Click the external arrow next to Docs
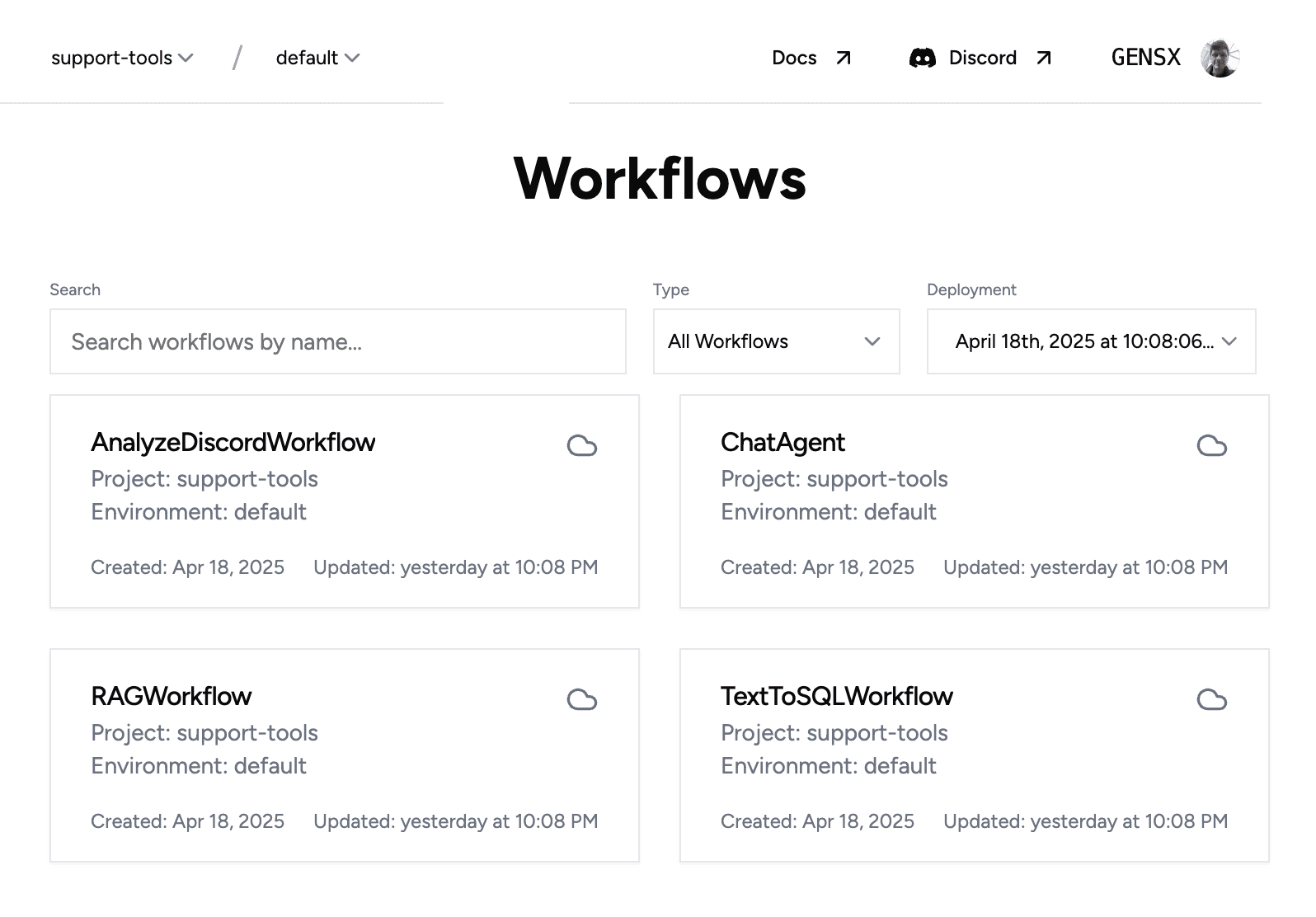 tap(844, 58)
